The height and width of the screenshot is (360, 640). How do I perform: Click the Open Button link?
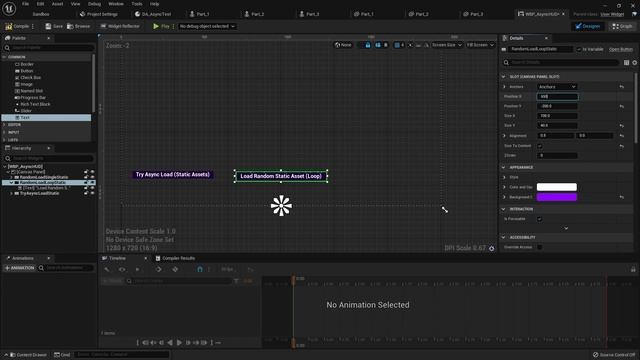coord(621,49)
